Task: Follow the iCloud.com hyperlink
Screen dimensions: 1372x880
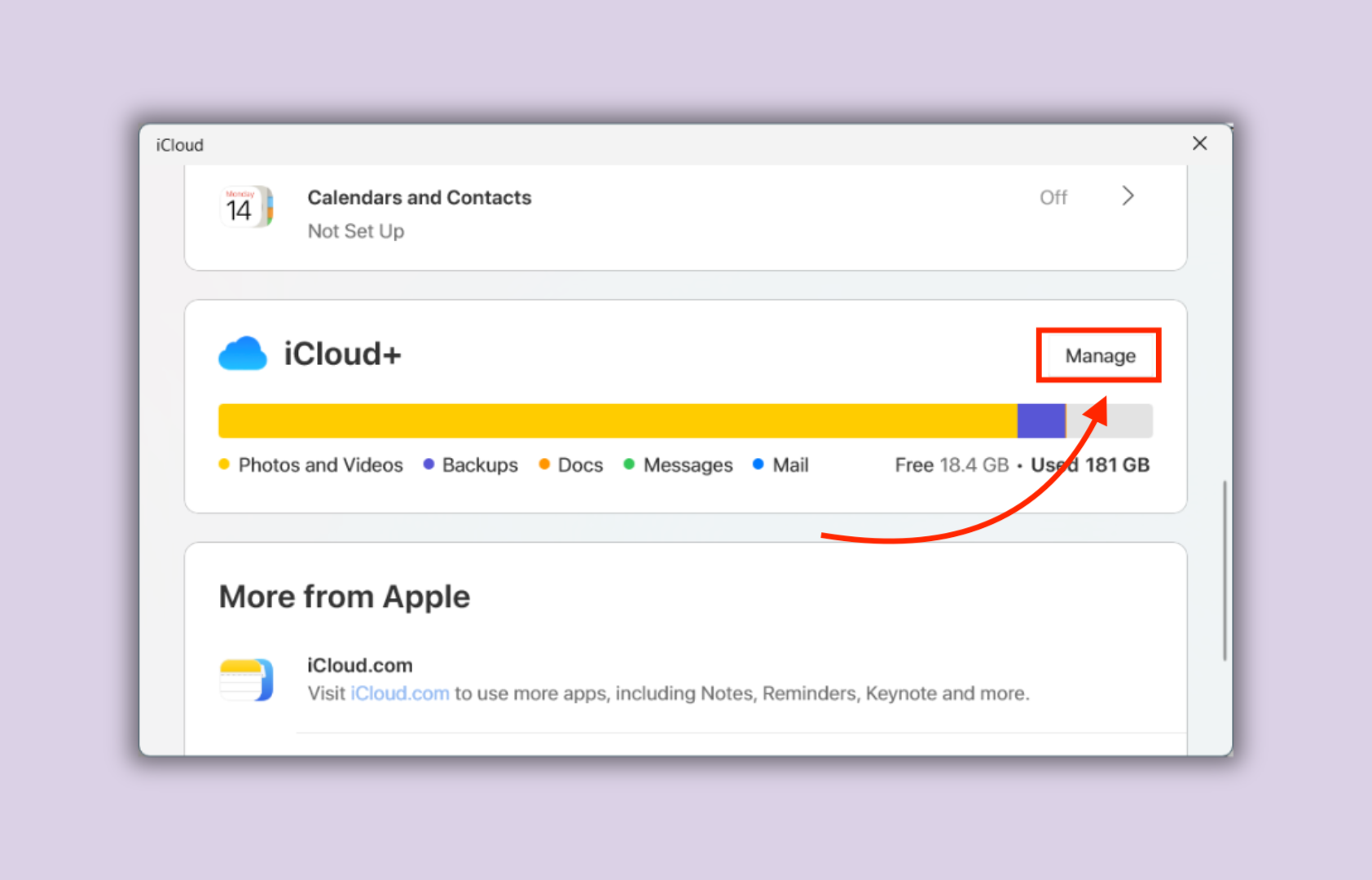Action: click(399, 693)
